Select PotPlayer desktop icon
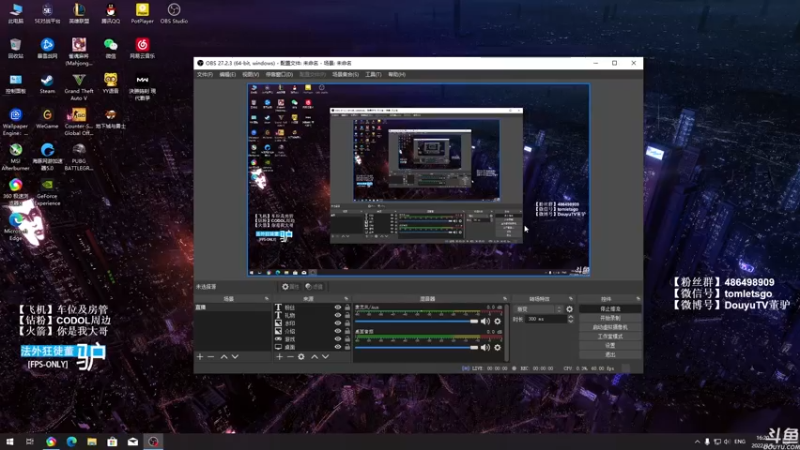Viewport: 800px width, 450px height. (x=142, y=13)
